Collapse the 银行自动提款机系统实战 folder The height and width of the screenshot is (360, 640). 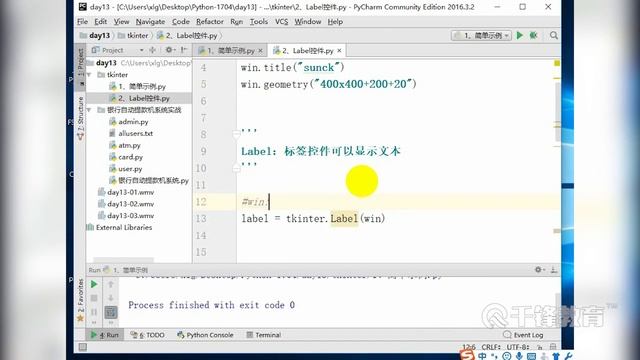pyautogui.click(x=89, y=110)
